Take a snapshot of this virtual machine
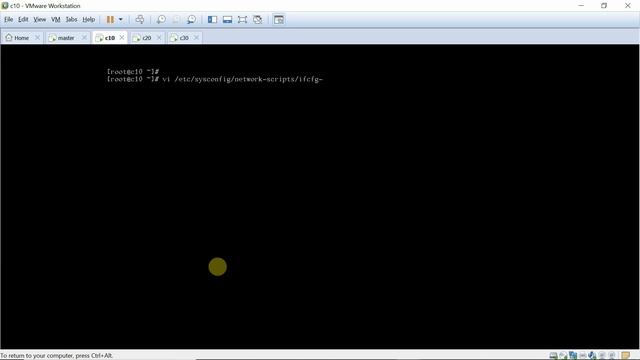 [161, 20]
